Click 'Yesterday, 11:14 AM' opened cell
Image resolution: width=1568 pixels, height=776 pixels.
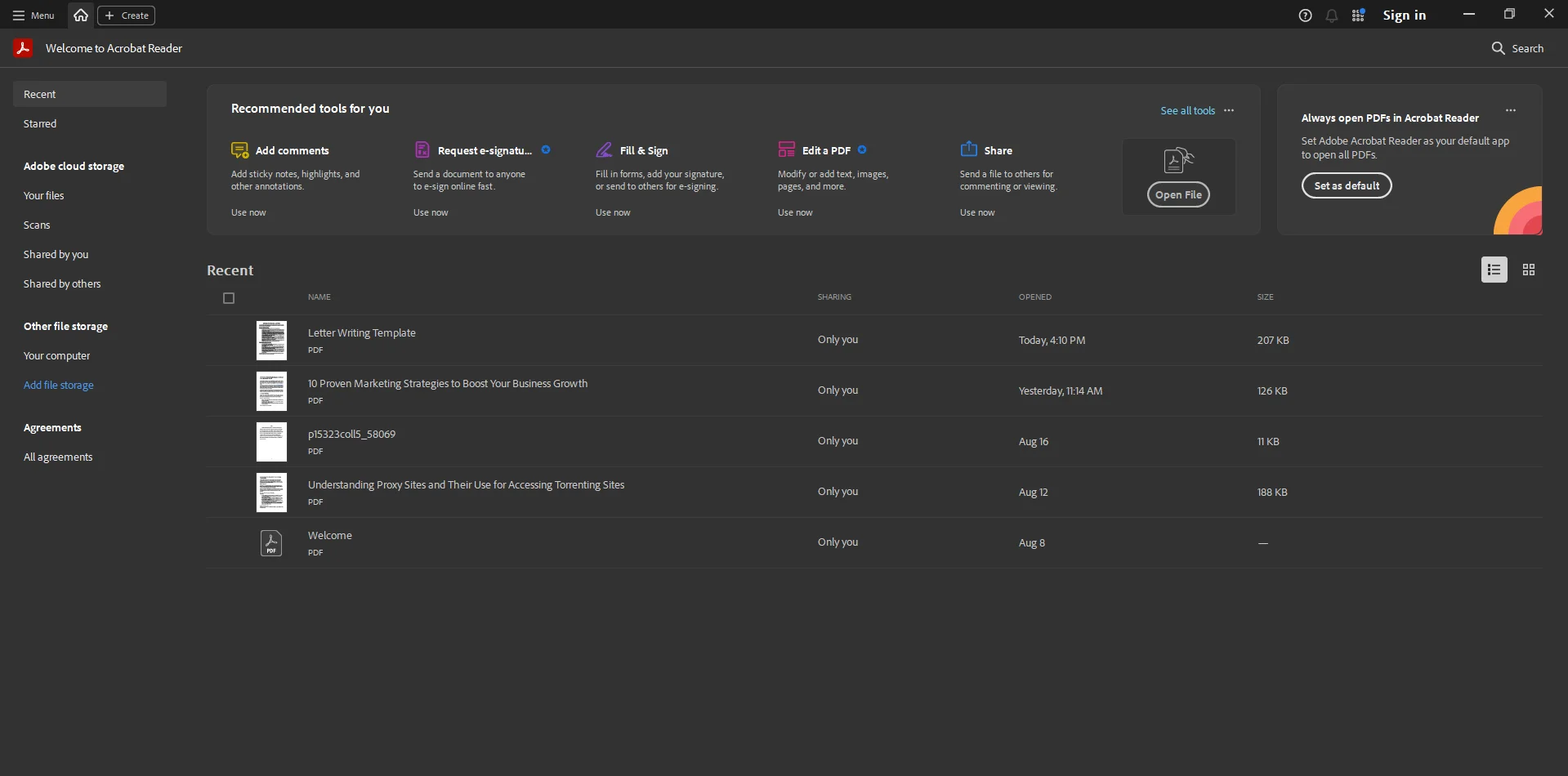tap(1060, 391)
